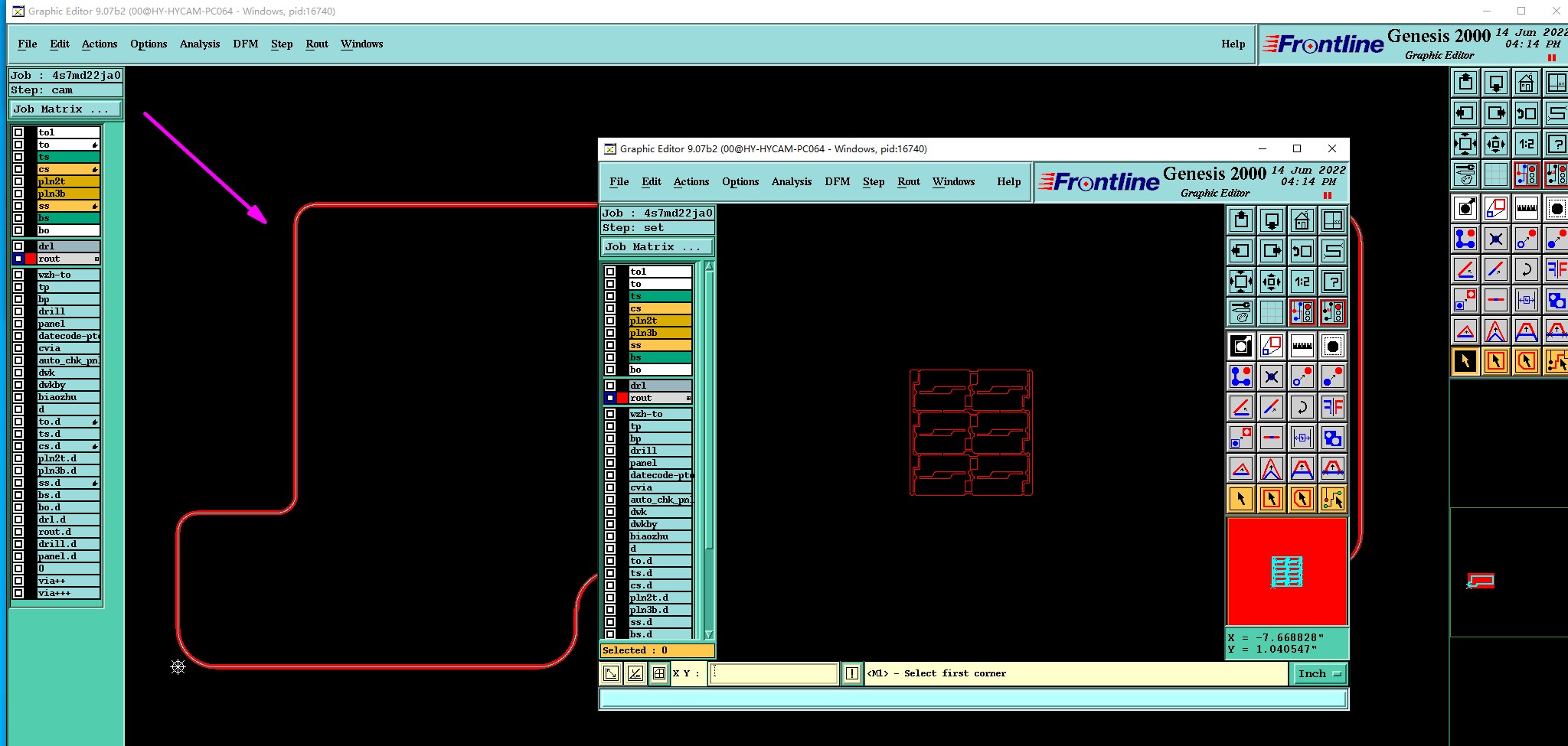This screenshot has width=1568, height=746.
Task: Click red overview thumbnail in front window
Action: point(1287,572)
